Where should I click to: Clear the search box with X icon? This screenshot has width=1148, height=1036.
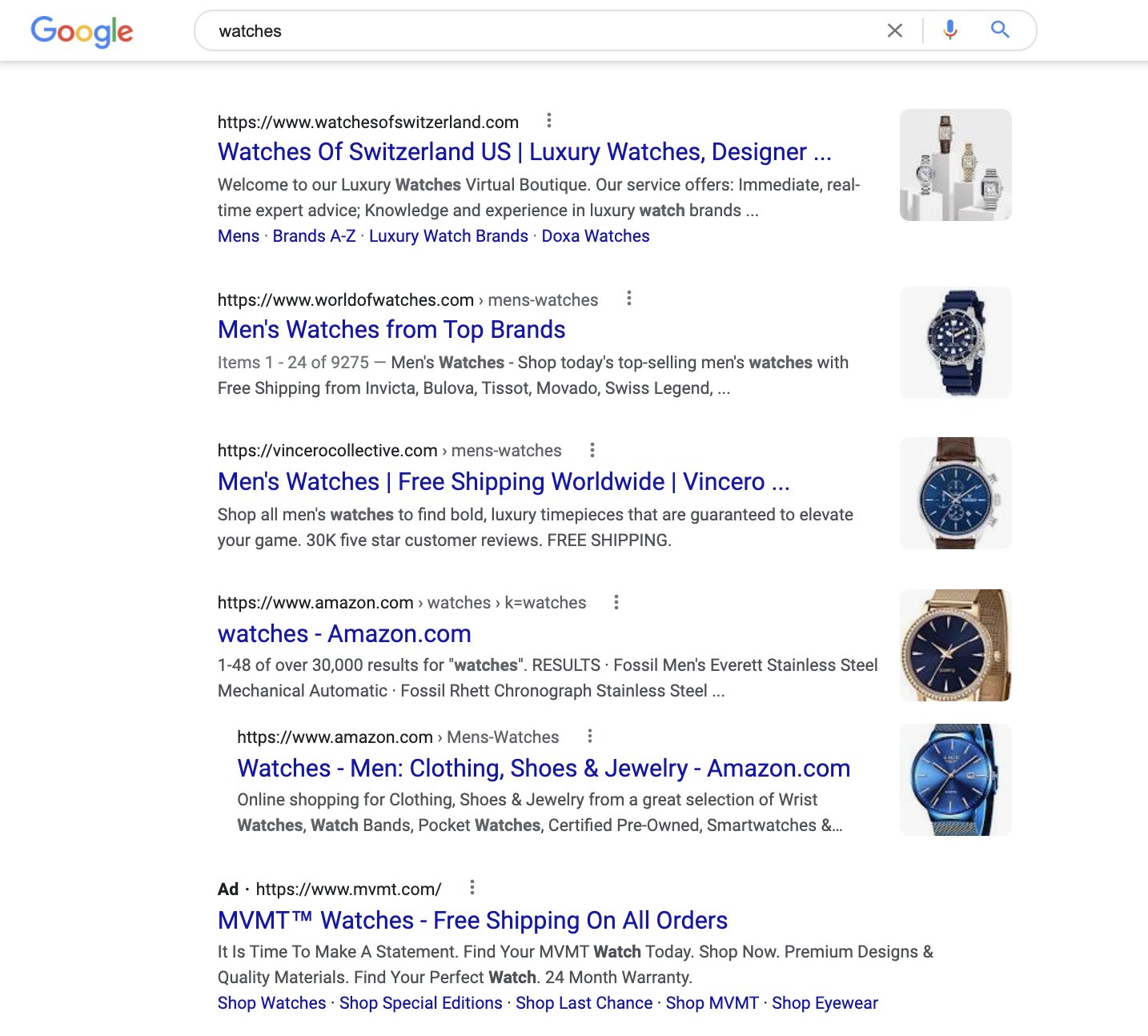(x=895, y=30)
